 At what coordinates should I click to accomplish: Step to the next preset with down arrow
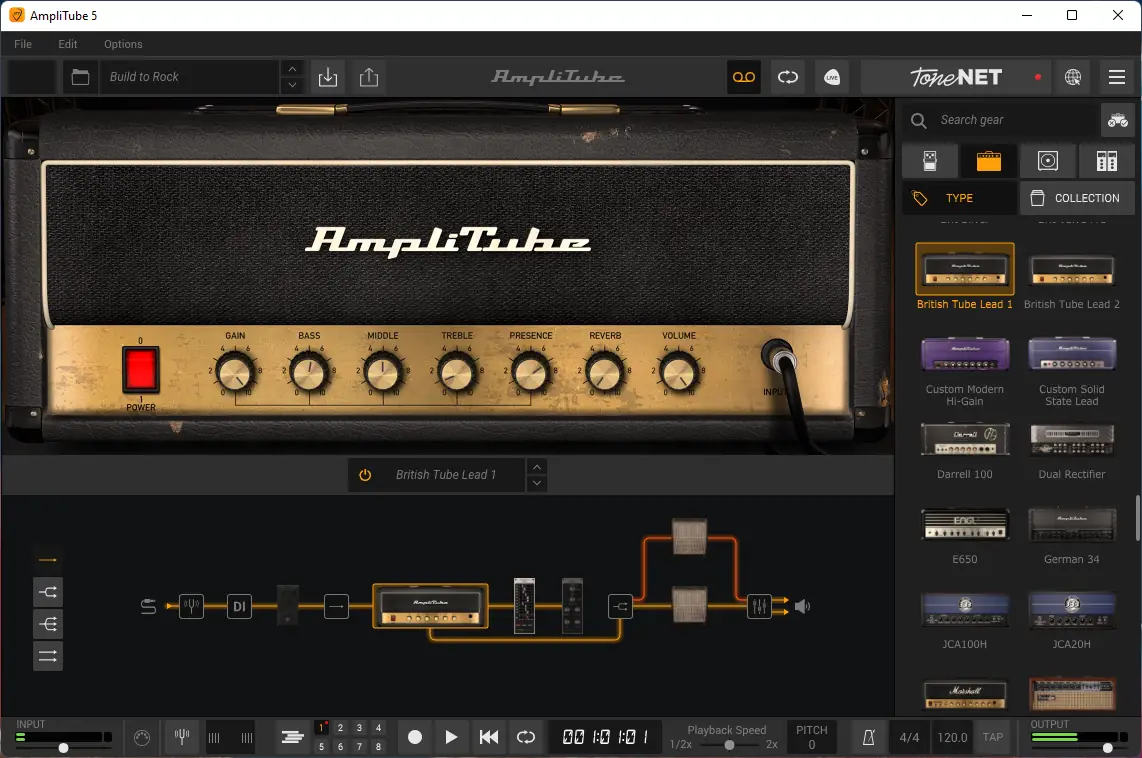[291, 86]
